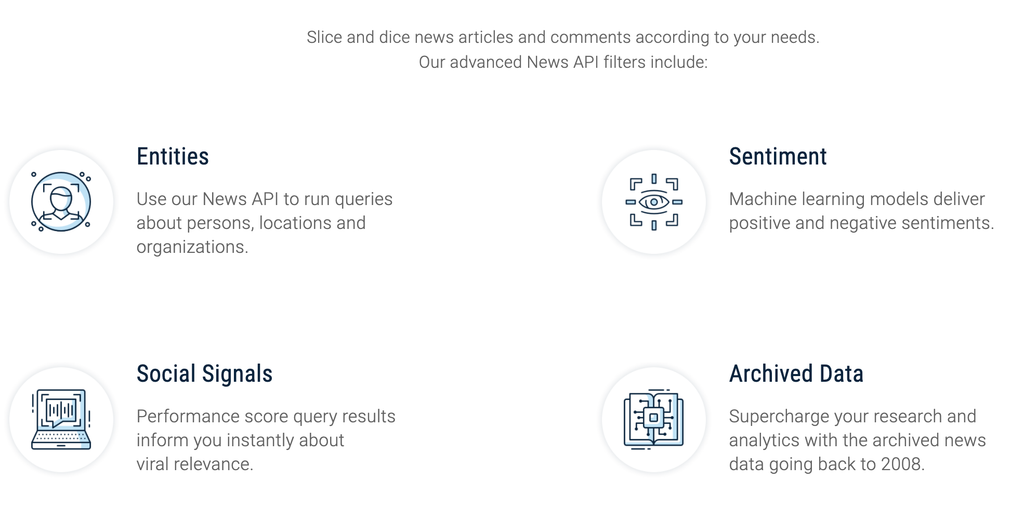Screen dimensions: 1024x513
Task: Click the 'Slice and dice news articles' intro line
Action: tap(563, 37)
